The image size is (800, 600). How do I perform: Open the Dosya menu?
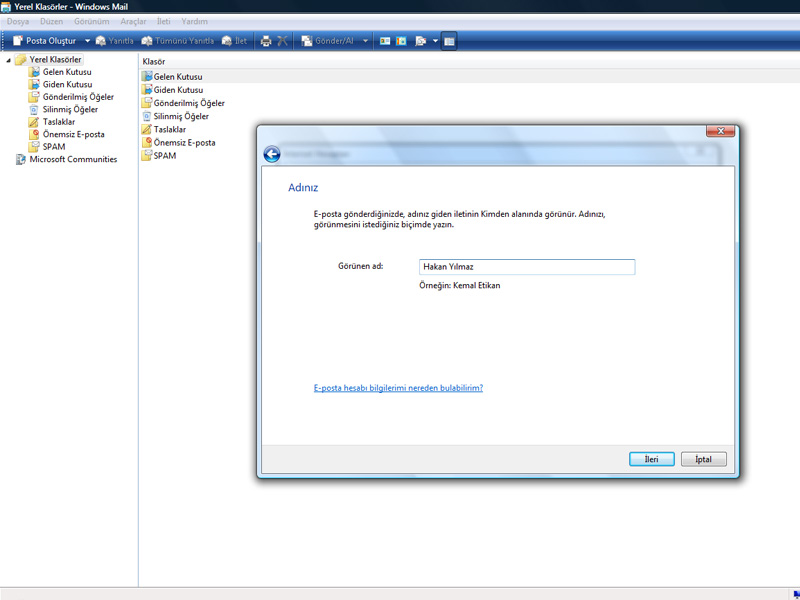(x=18, y=21)
